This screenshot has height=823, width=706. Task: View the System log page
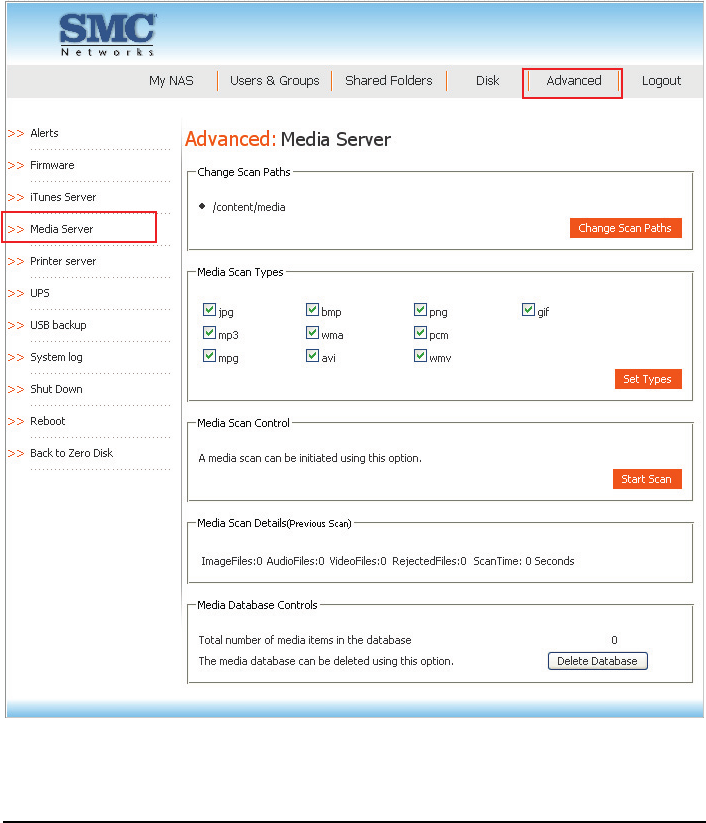coord(56,357)
